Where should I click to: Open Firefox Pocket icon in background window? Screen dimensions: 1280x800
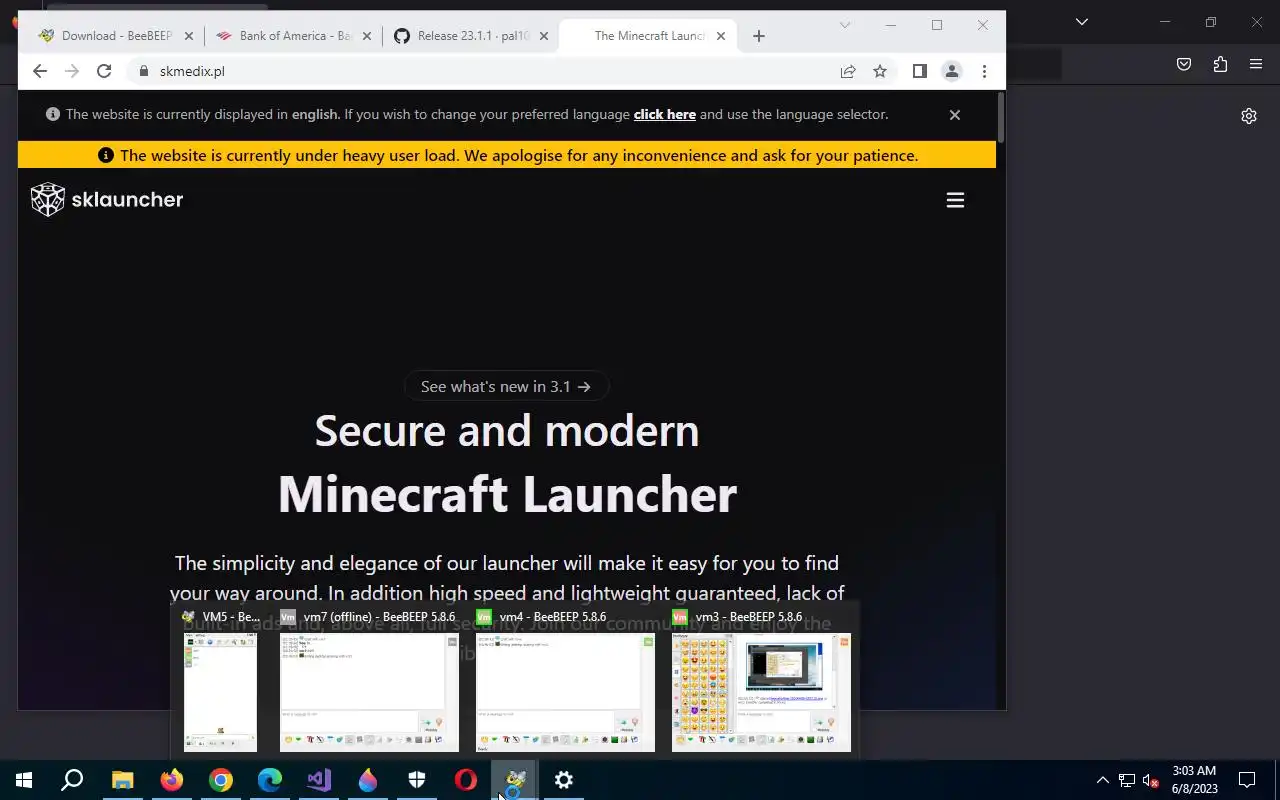[x=1184, y=64]
